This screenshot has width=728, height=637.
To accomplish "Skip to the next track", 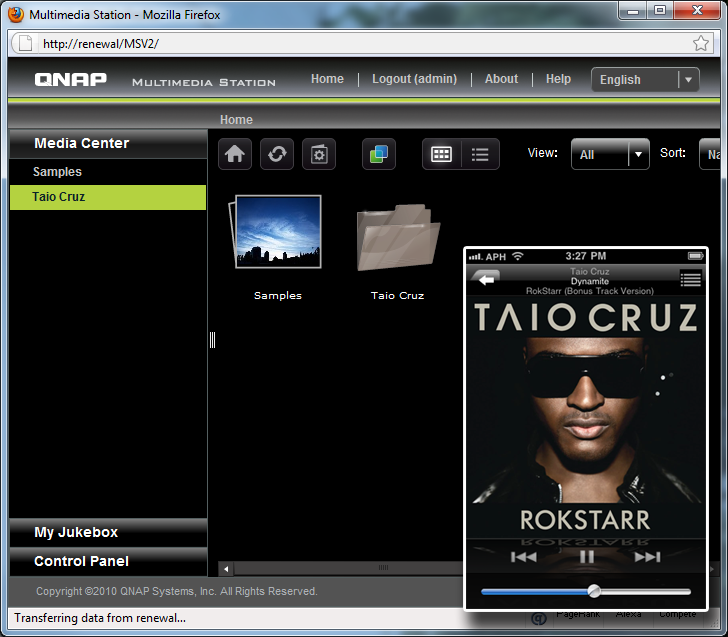I will (x=647, y=557).
